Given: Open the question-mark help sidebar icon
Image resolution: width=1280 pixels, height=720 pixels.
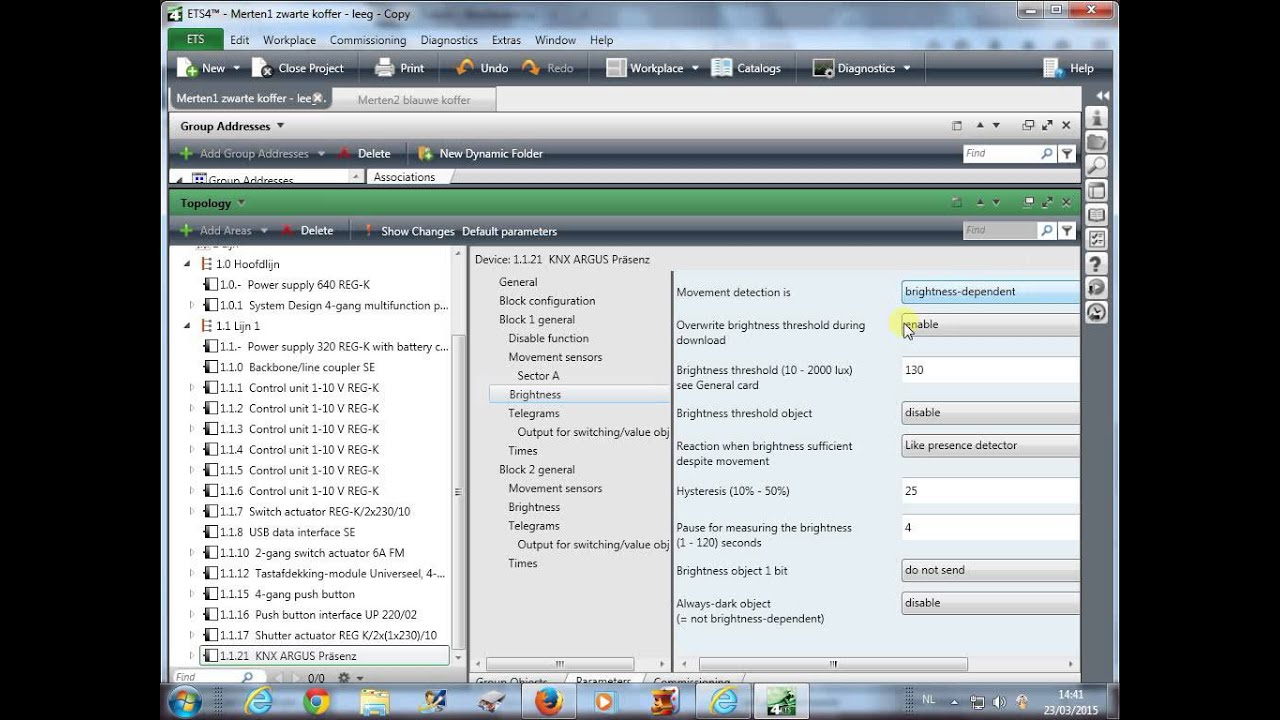Looking at the screenshot, I should pyautogui.click(x=1097, y=264).
